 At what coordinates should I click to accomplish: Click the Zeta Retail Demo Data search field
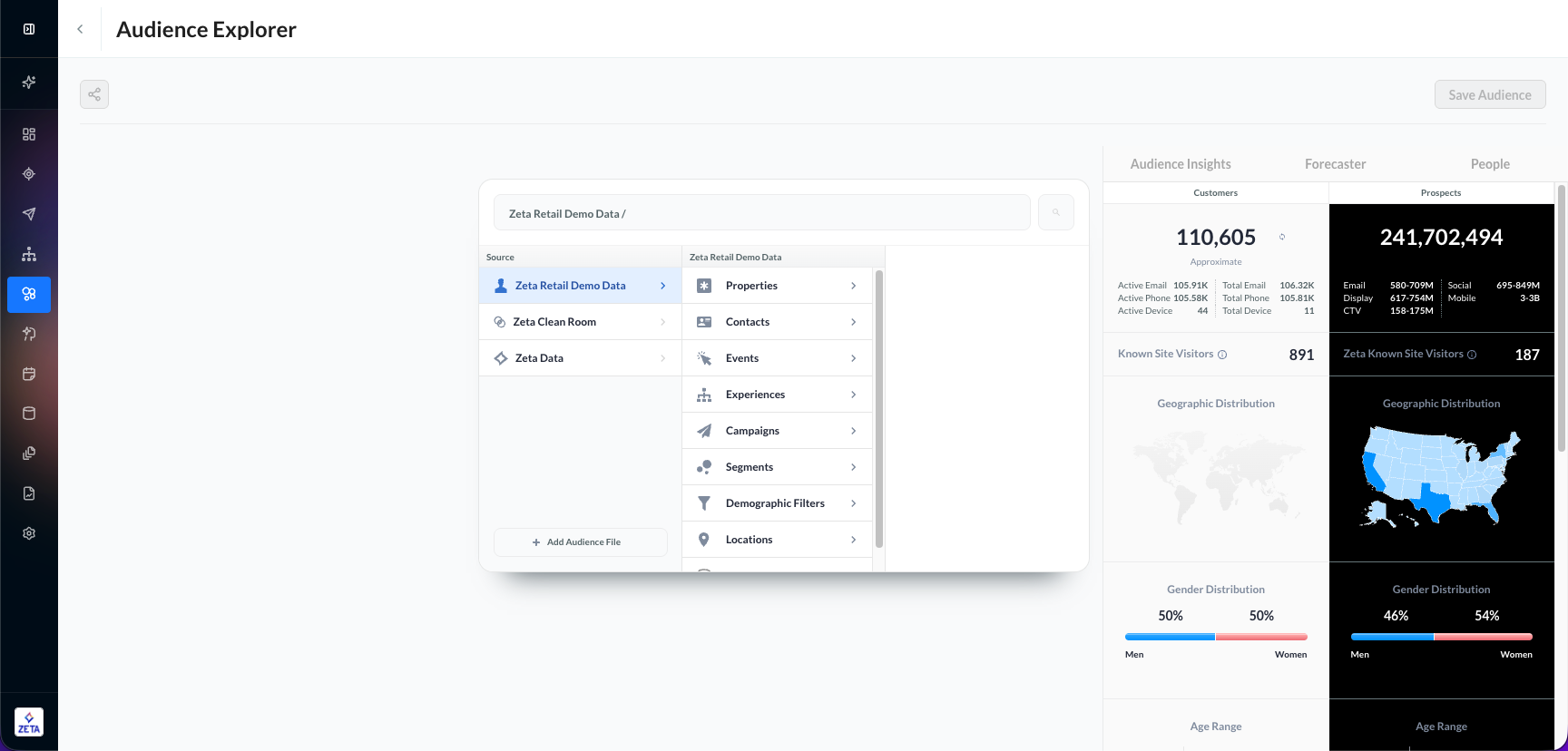click(x=762, y=212)
